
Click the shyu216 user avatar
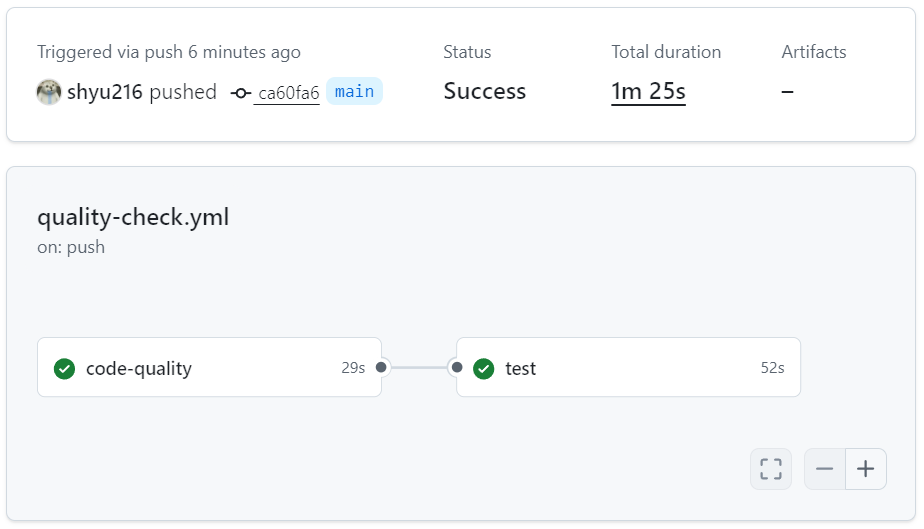tap(49, 92)
